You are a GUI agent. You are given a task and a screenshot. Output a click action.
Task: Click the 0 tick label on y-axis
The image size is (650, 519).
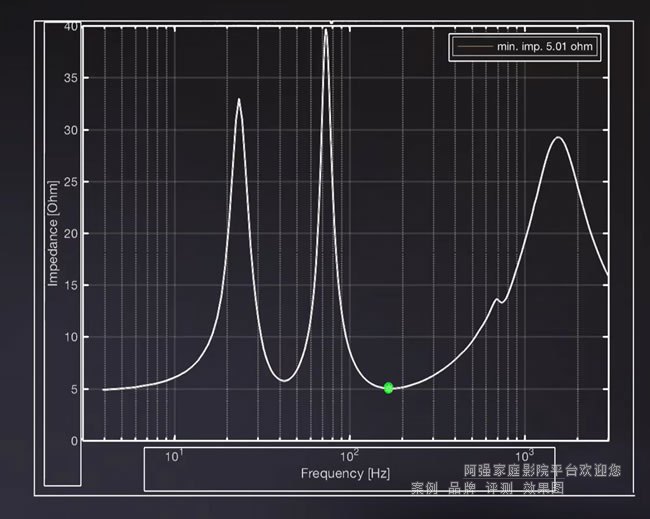[74, 441]
